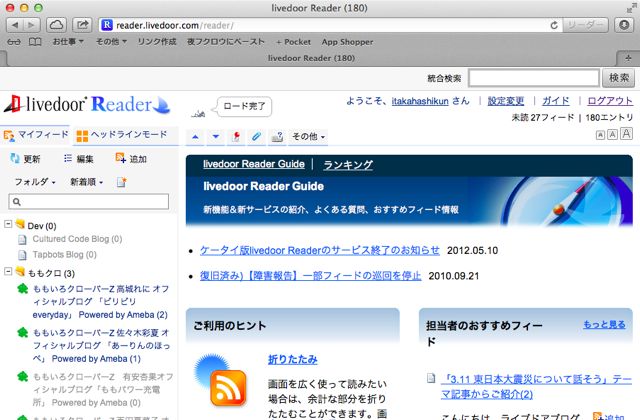Open the フォルダ dropdown

(x=35, y=182)
